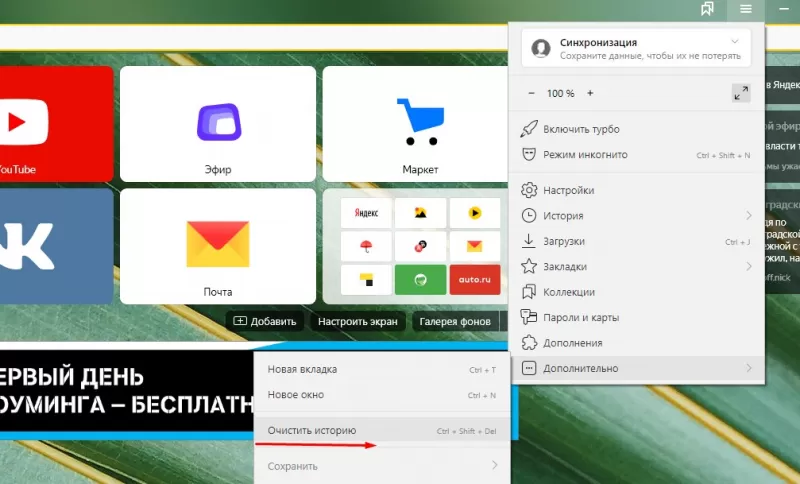Image resolution: width=800 pixels, height=484 pixels.
Task: Click the Дополнительно dots icon
Action: pyautogui.click(x=529, y=368)
